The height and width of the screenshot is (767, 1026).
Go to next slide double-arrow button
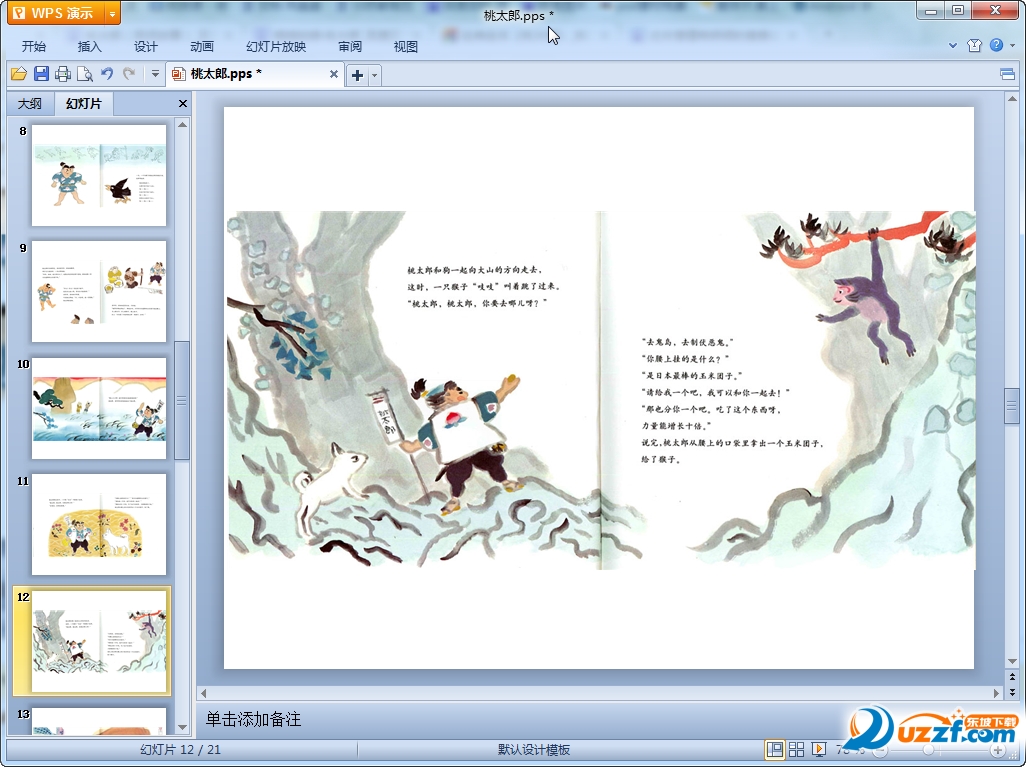click(1012, 691)
